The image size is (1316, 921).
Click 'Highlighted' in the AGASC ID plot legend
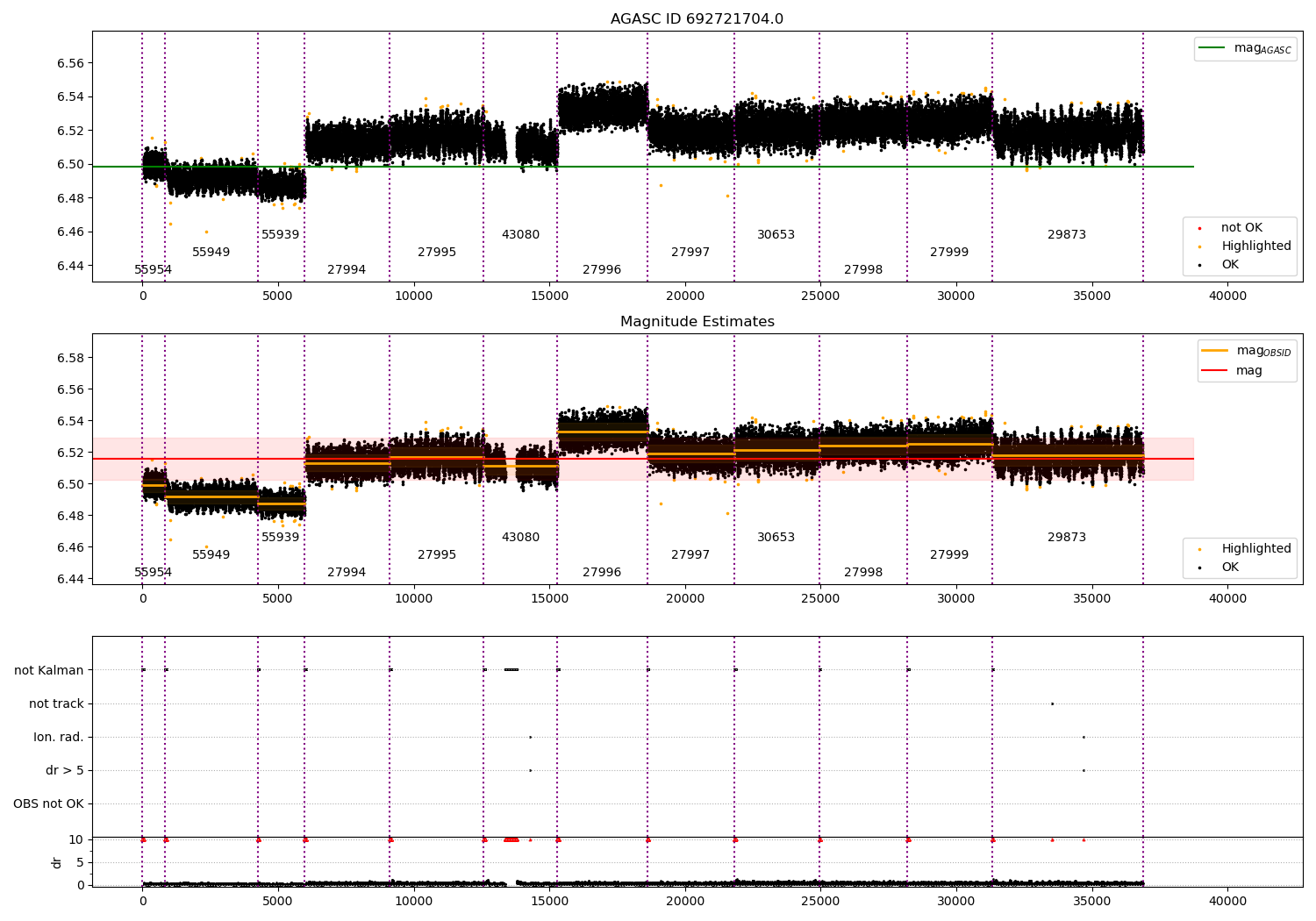1255,246
